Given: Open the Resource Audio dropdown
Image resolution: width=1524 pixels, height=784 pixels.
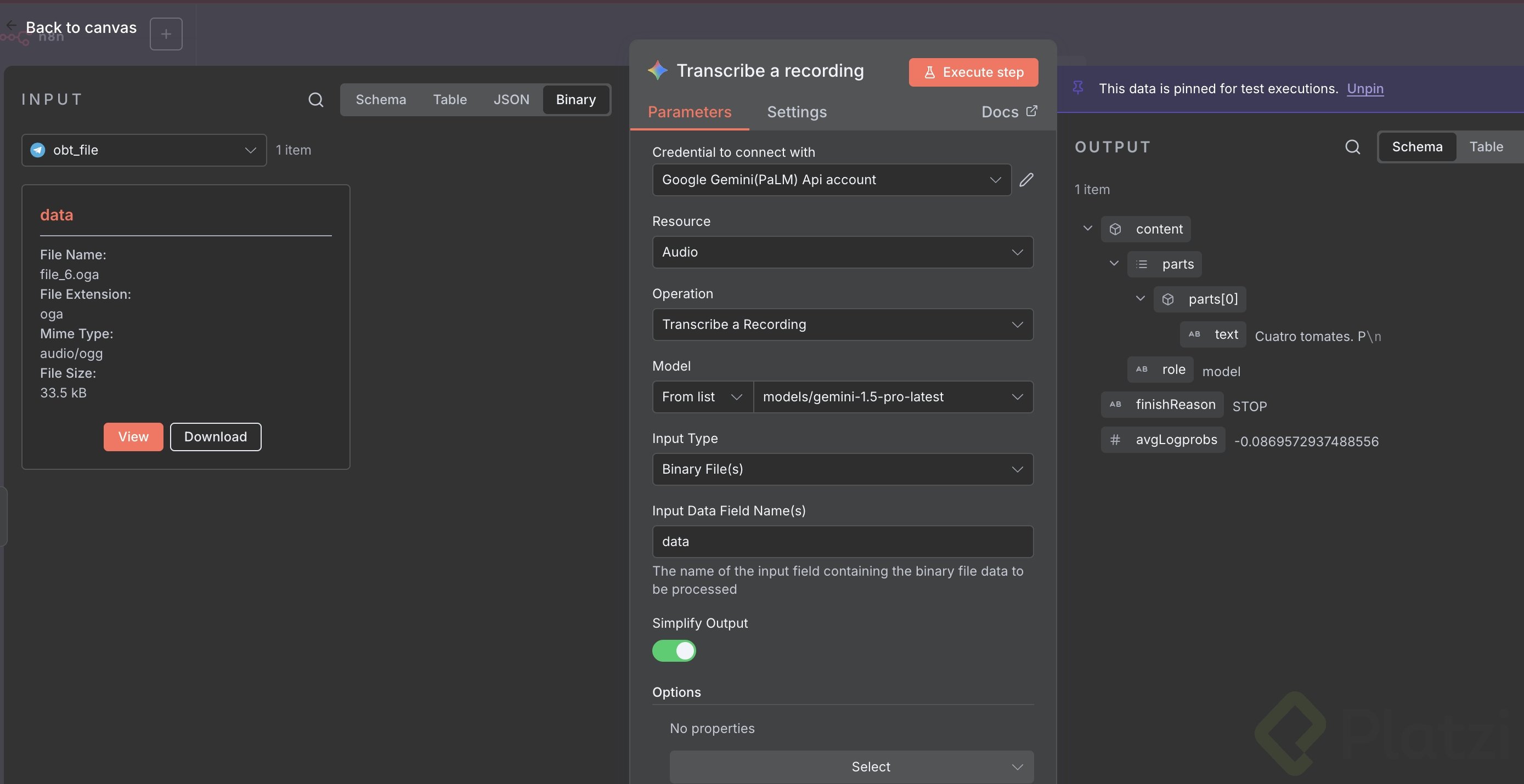Looking at the screenshot, I should click(843, 252).
